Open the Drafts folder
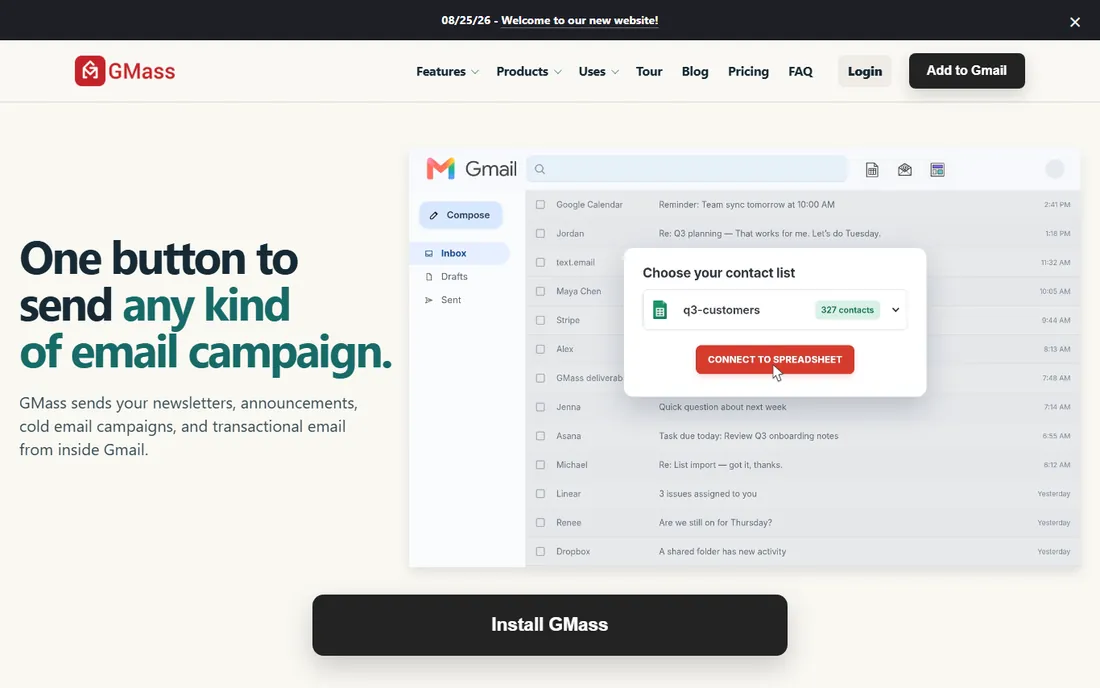The image size is (1100, 688). click(454, 276)
